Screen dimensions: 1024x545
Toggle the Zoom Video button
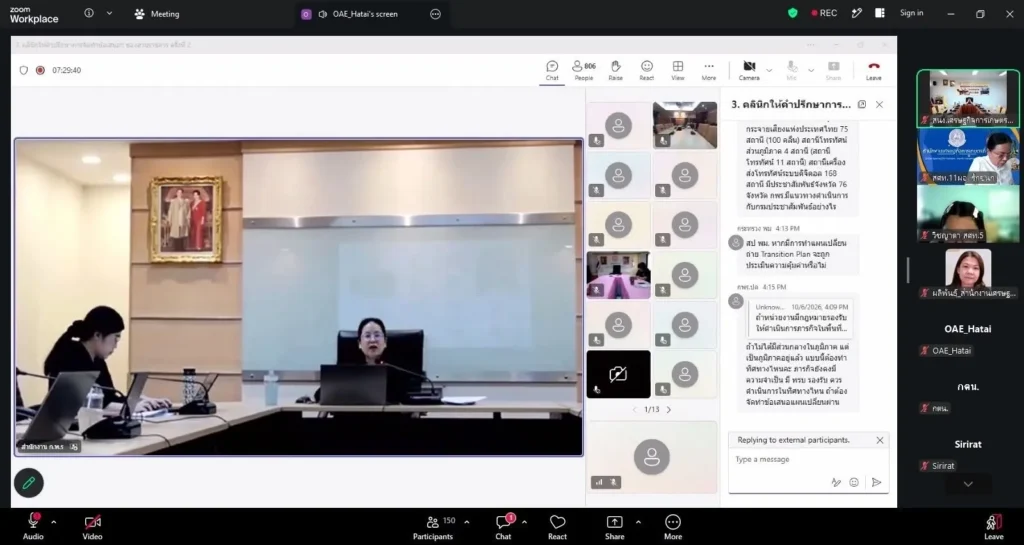click(93, 527)
